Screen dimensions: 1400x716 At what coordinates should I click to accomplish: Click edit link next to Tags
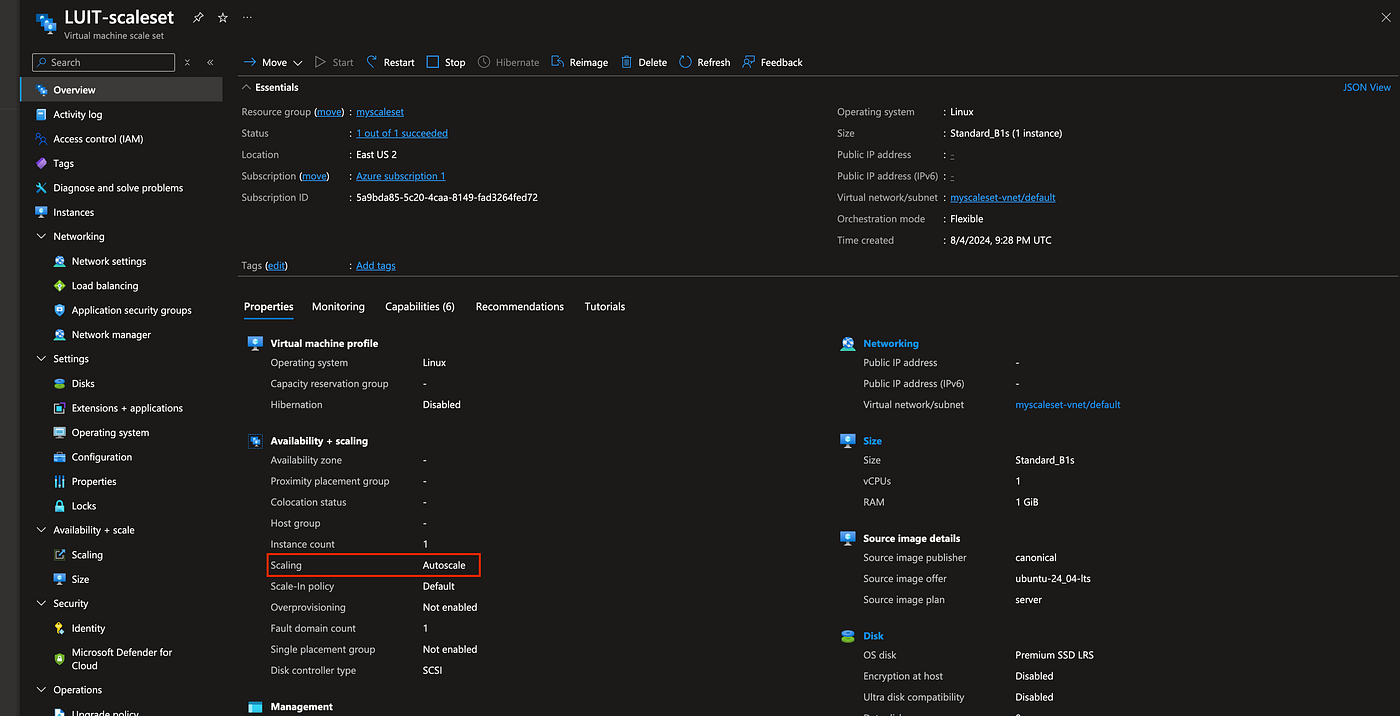click(276, 266)
